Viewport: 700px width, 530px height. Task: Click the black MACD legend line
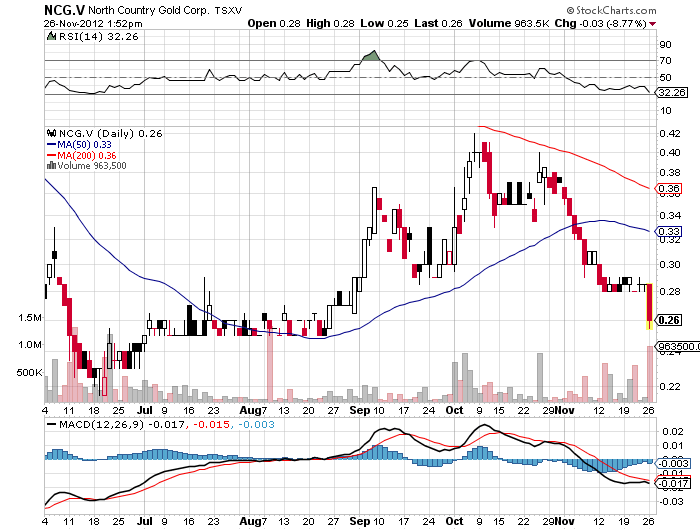(51, 424)
